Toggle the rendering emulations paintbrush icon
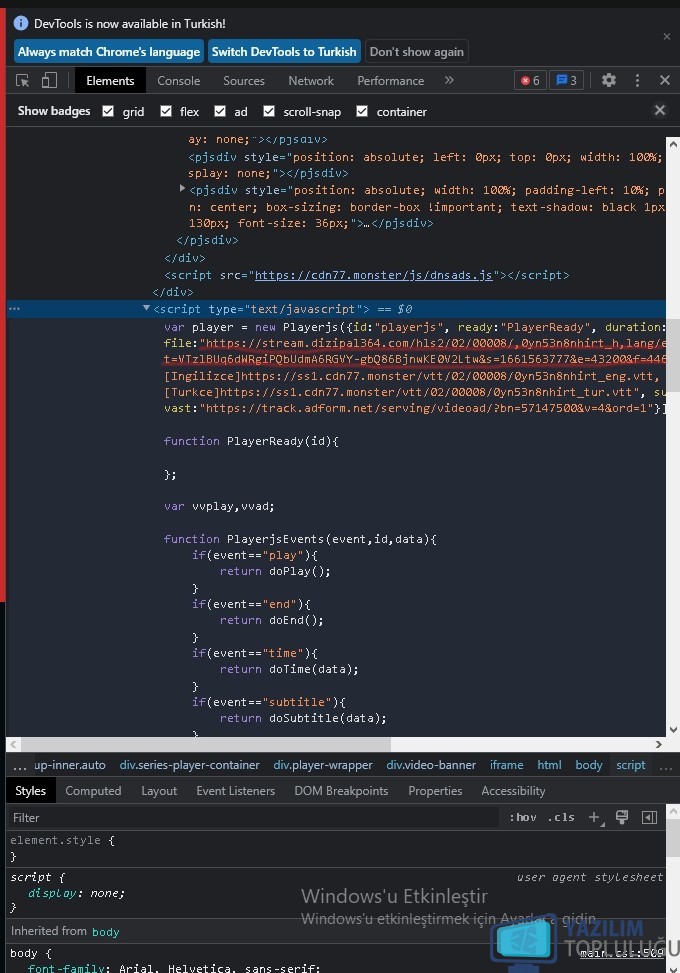Screen dimensions: 680x973 (622, 817)
